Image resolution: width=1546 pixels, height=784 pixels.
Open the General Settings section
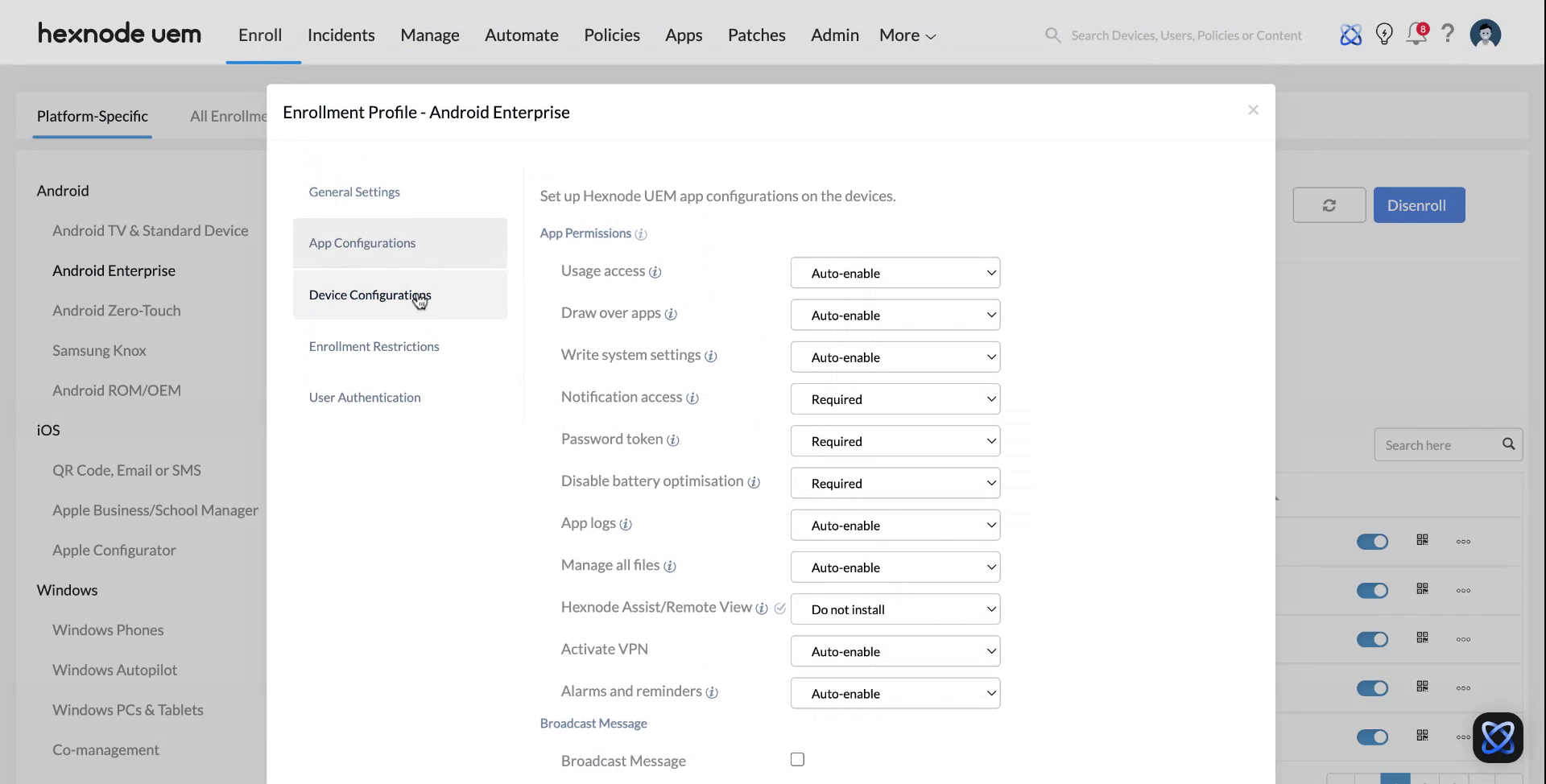click(354, 192)
